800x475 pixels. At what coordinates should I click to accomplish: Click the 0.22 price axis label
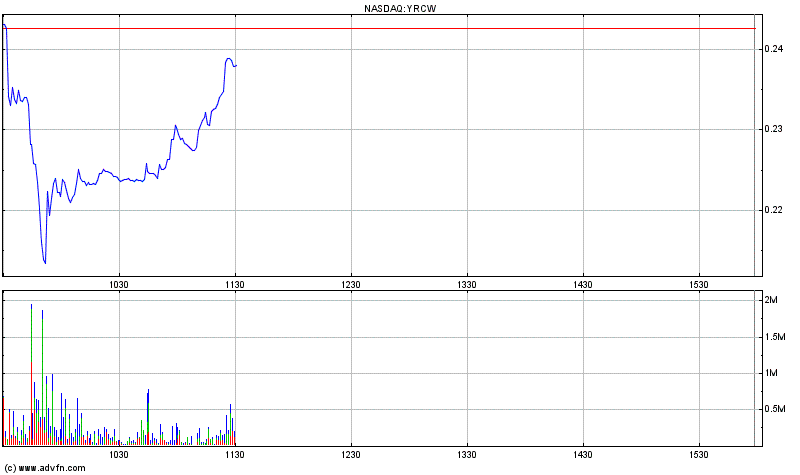tap(773, 210)
